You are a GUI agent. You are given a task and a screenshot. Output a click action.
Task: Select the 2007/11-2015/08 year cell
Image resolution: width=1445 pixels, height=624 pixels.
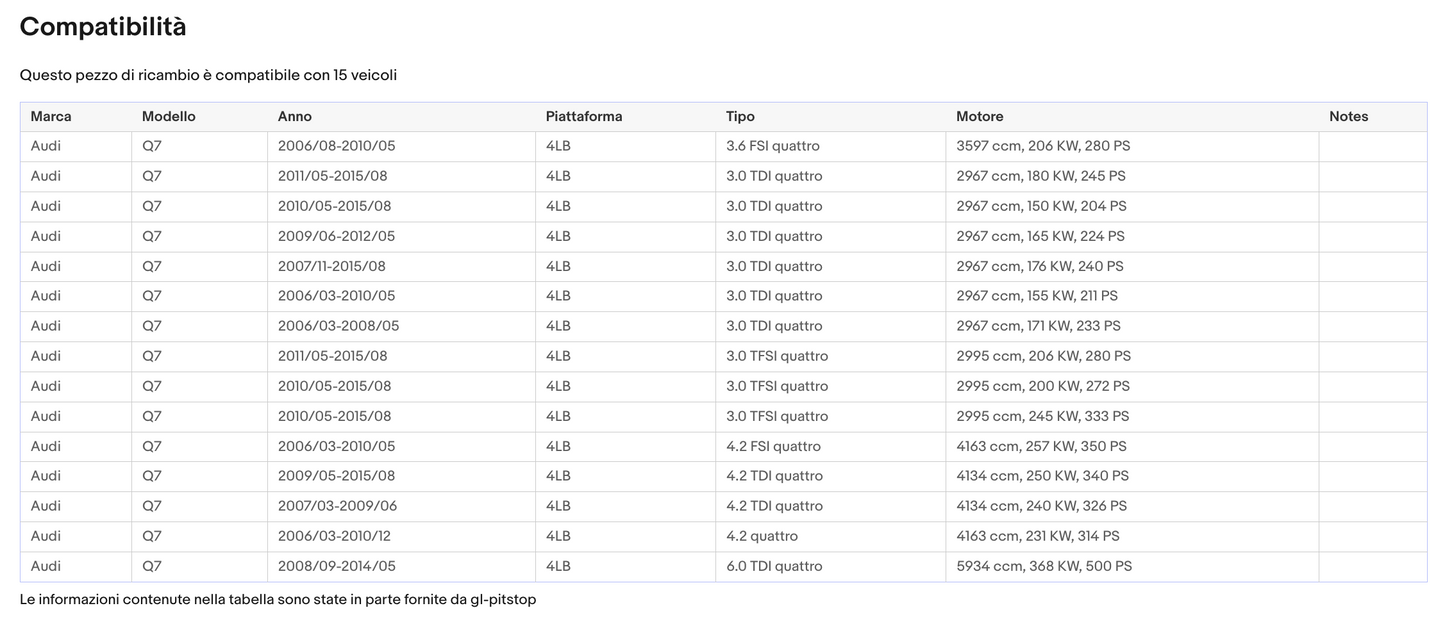[x=331, y=266]
